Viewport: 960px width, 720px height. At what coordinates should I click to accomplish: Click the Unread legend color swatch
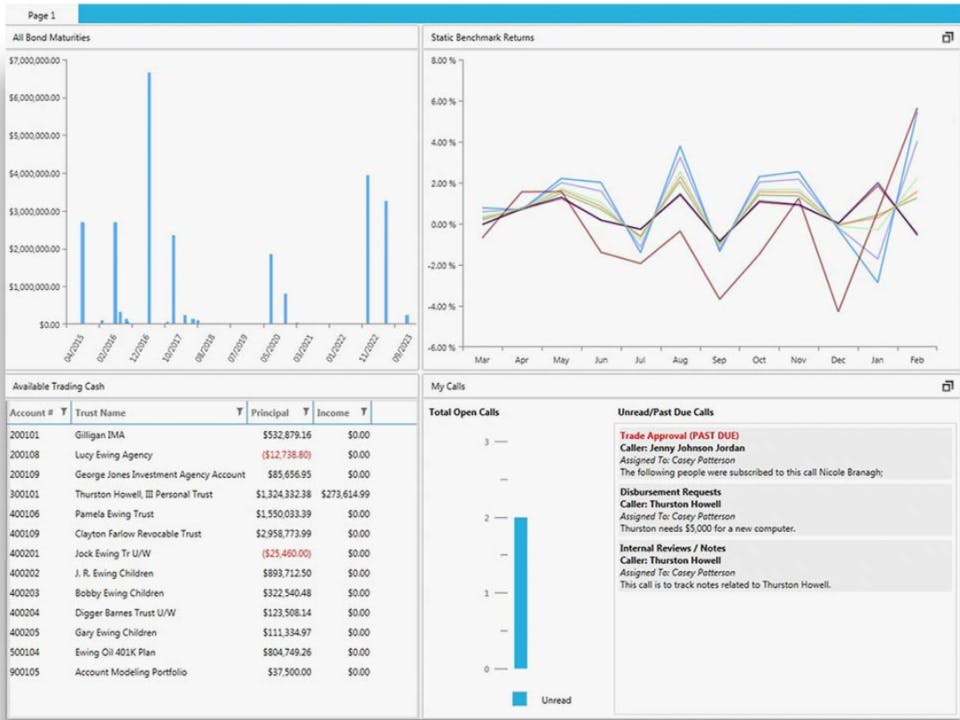(x=519, y=699)
